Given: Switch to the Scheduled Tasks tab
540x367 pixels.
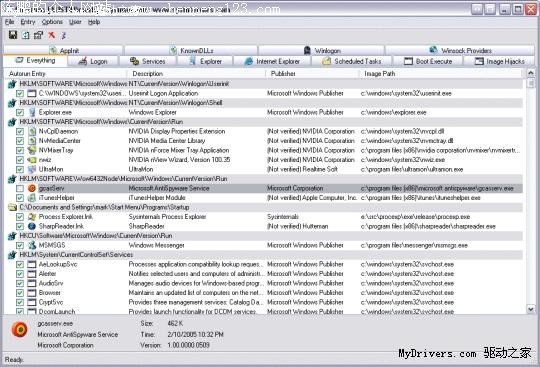Looking at the screenshot, I should [x=352, y=61].
